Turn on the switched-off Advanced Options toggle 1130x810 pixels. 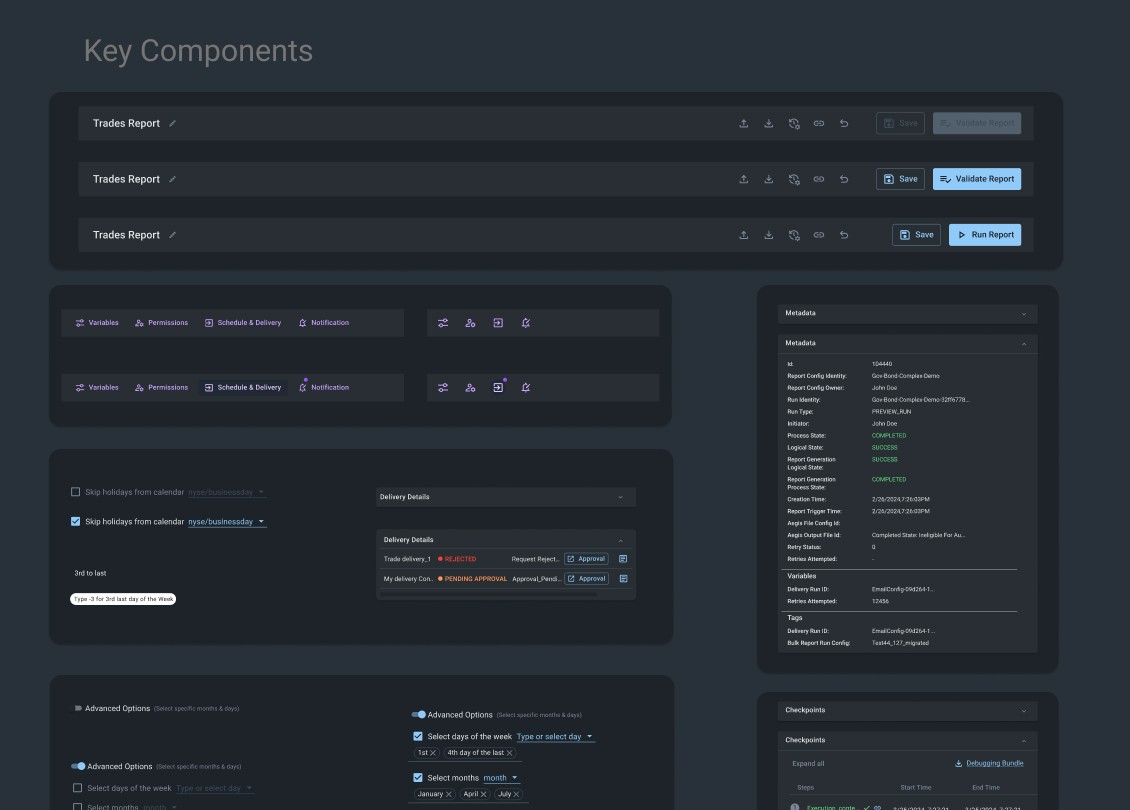coord(77,708)
